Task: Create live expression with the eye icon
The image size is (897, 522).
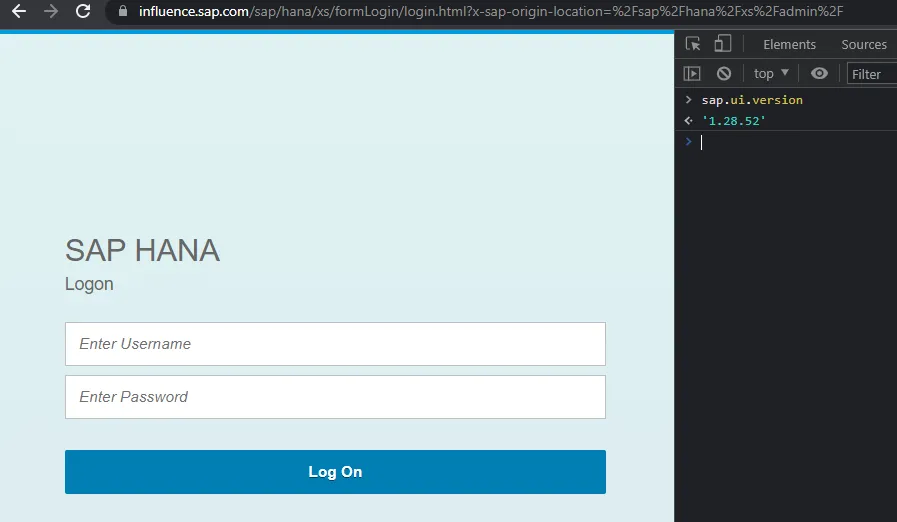Action: click(x=819, y=73)
